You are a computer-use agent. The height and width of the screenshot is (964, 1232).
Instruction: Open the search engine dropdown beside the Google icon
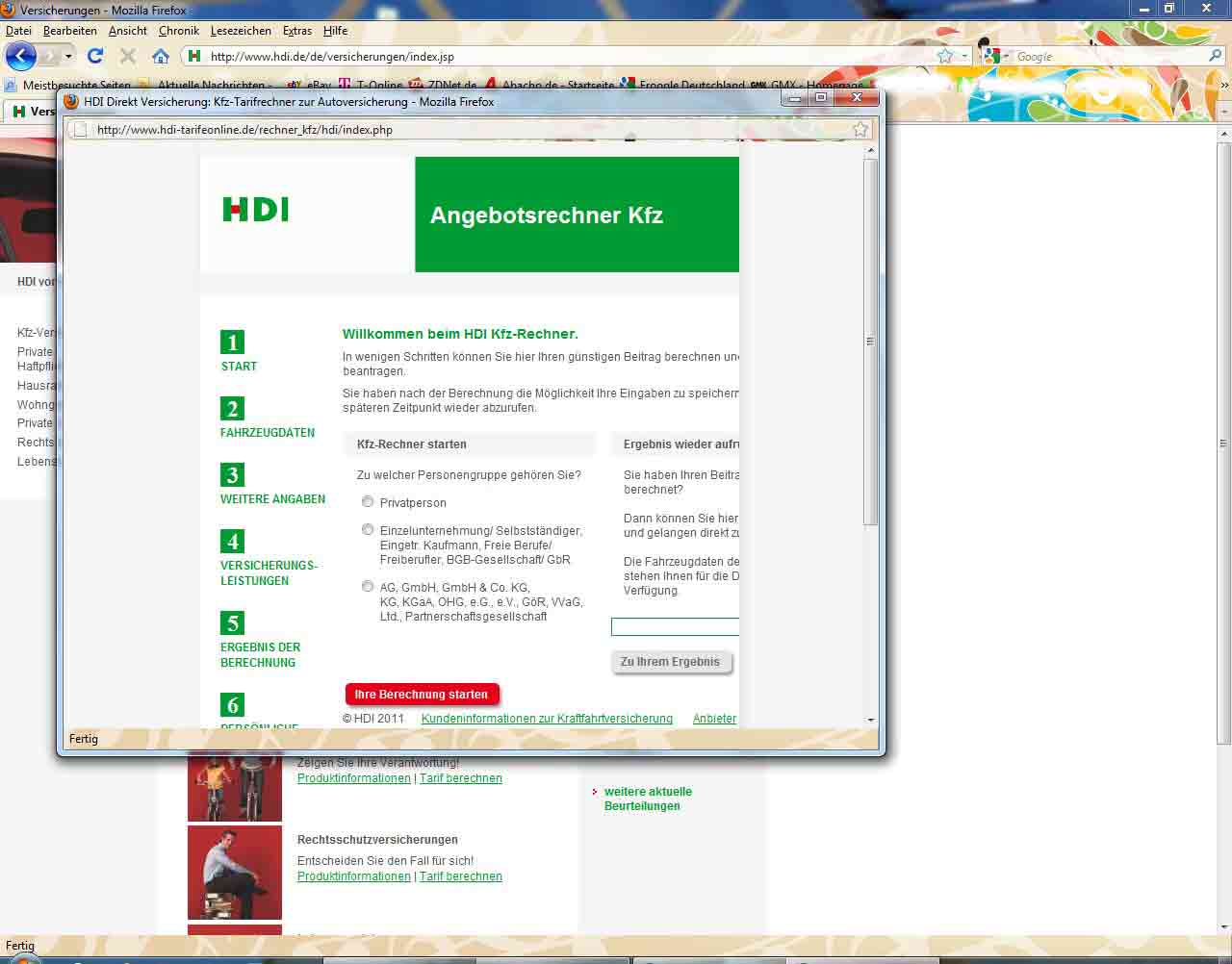click(1007, 57)
